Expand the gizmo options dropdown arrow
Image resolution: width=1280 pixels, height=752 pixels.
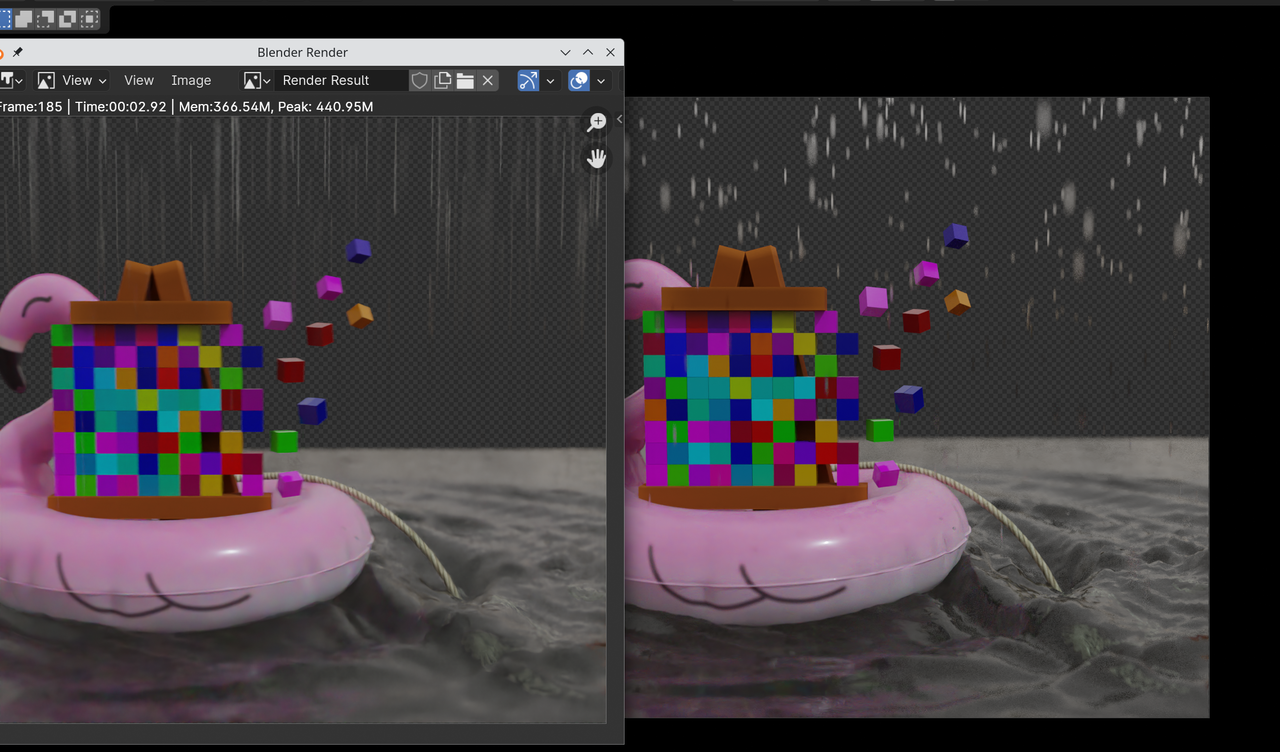pyautogui.click(x=550, y=80)
